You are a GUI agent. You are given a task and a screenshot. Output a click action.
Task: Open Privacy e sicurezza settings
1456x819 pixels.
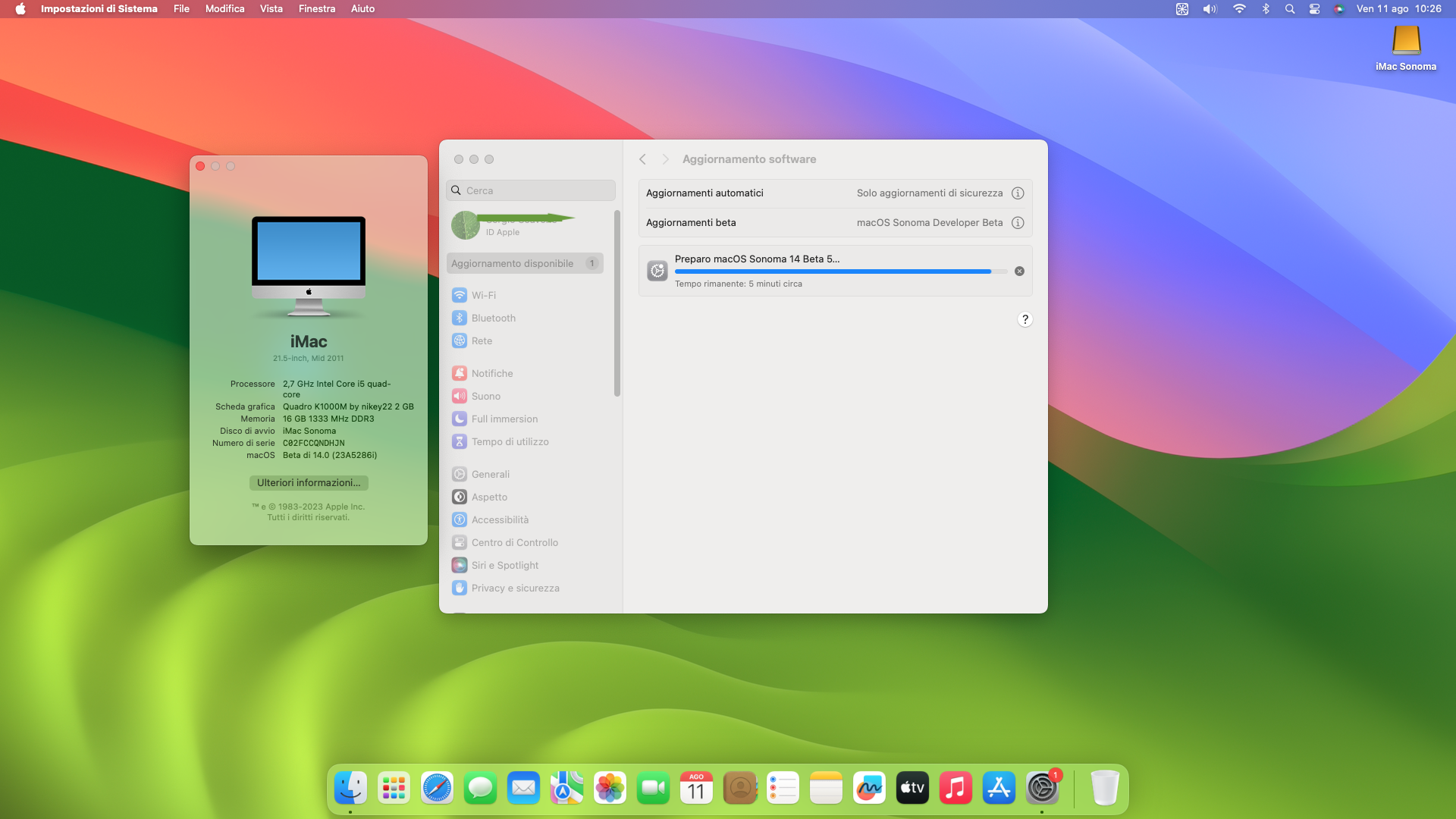click(x=515, y=588)
